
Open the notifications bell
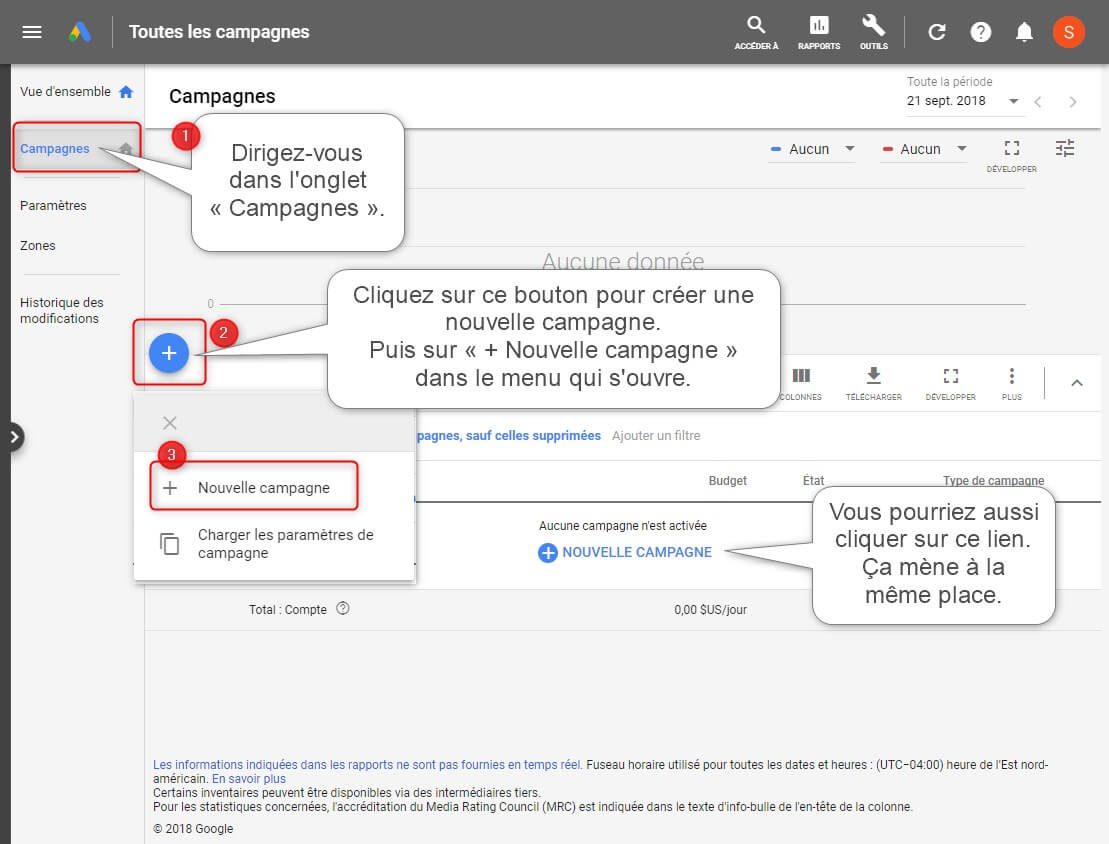click(x=1023, y=32)
